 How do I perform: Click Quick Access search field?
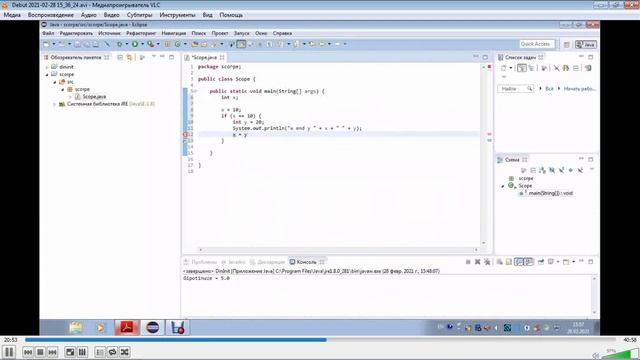tap(537, 44)
